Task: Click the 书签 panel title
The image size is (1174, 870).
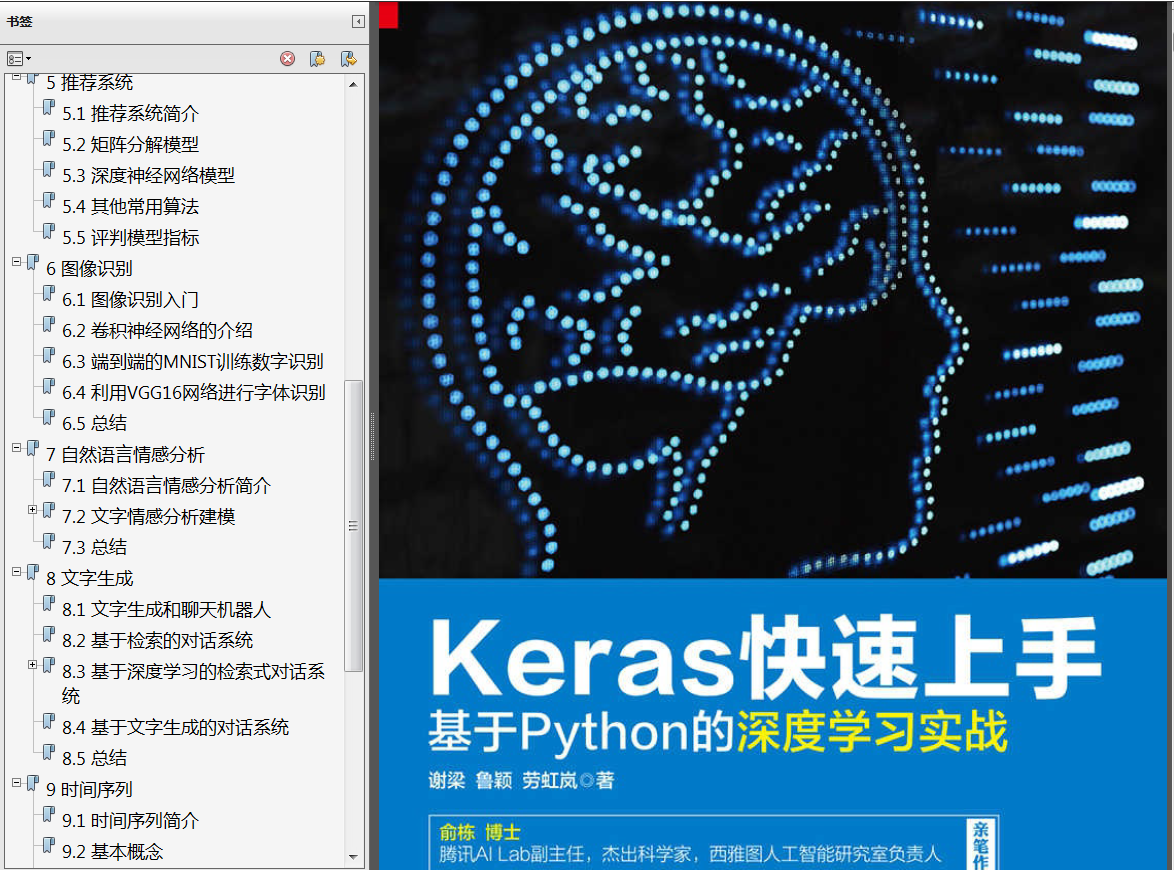Action: [19, 22]
